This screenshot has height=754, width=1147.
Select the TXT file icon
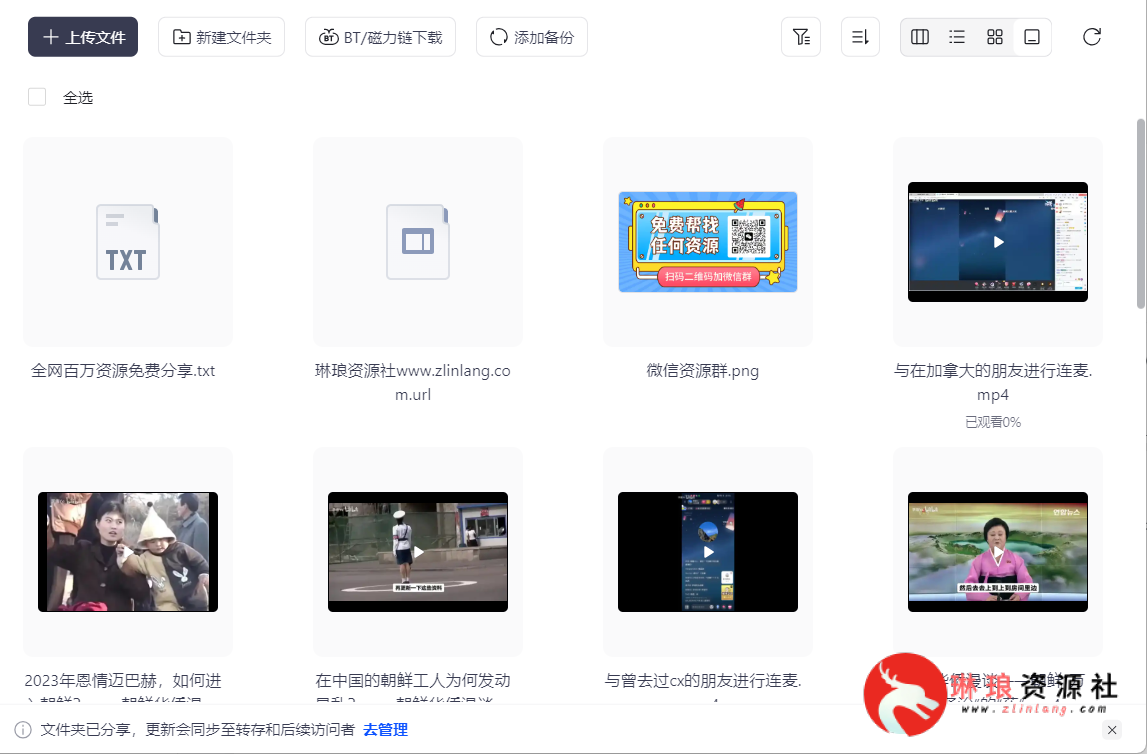(128, 242)
